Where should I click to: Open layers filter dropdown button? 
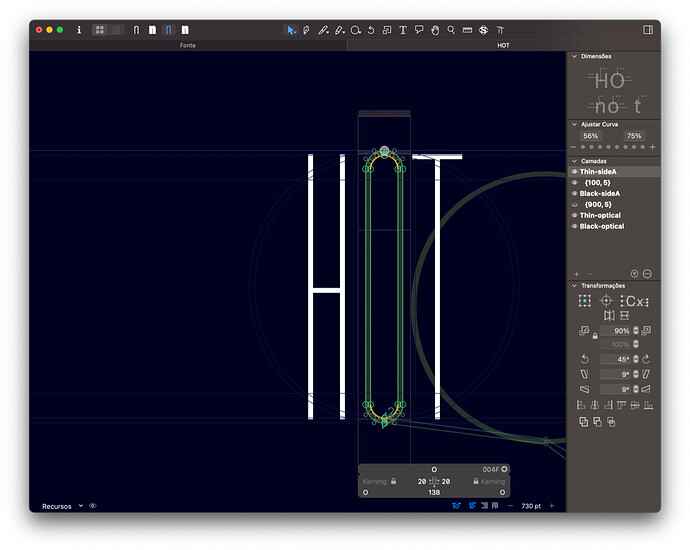pos(634,274)
